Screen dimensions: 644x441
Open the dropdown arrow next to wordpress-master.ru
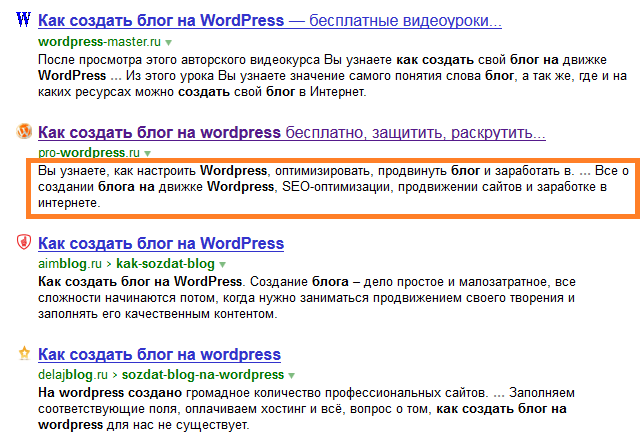coord(168,42)
